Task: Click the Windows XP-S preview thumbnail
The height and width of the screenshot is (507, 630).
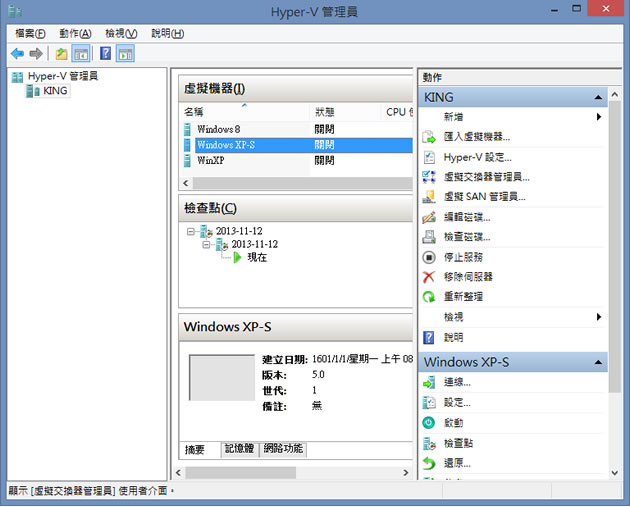Action: pos(222,377)
